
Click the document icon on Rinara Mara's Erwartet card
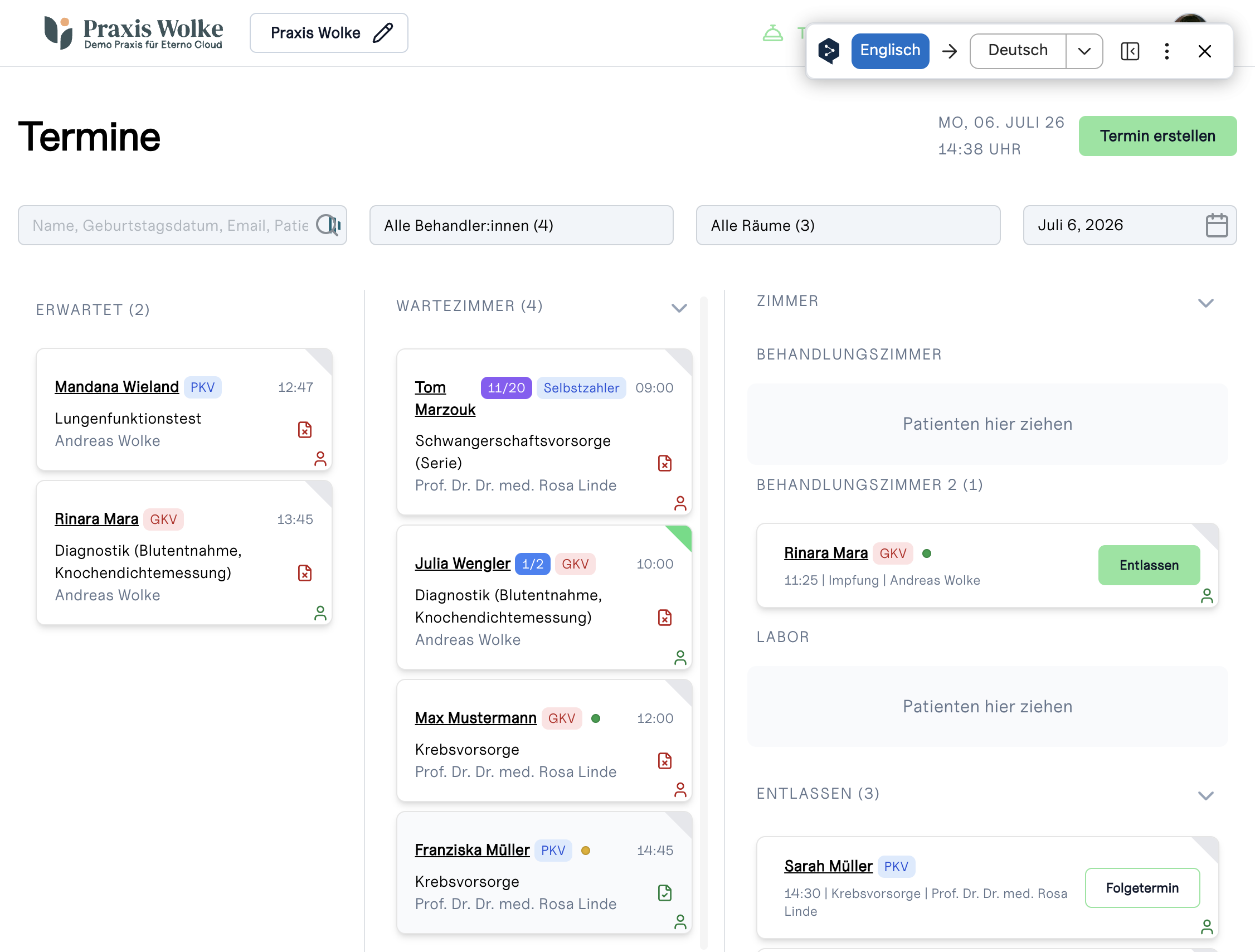point(305,573)
